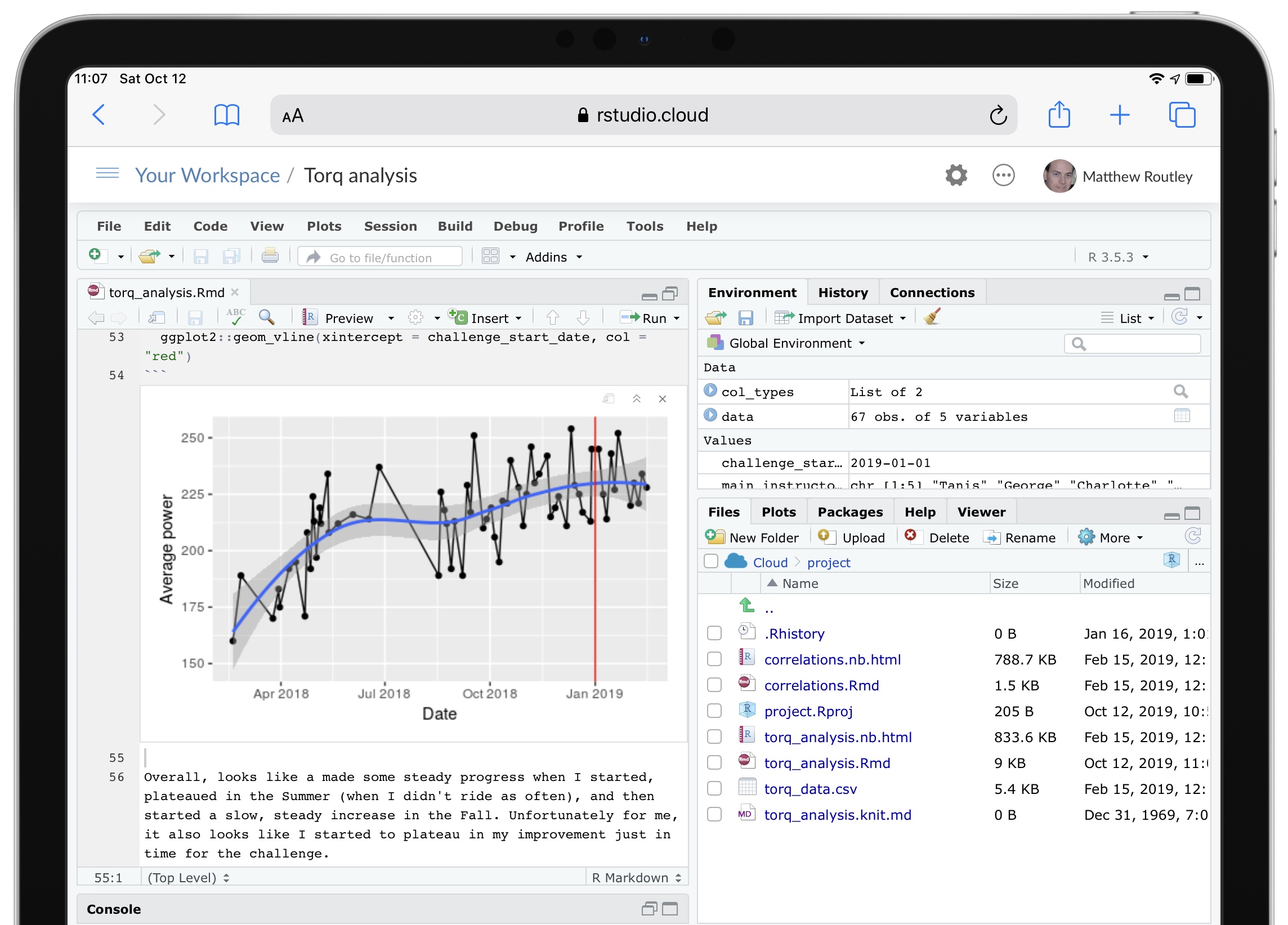Click the refresh Files panel icon
Screen dimensions: 1288x925
pyautogui.click(x=1193, y=536)
